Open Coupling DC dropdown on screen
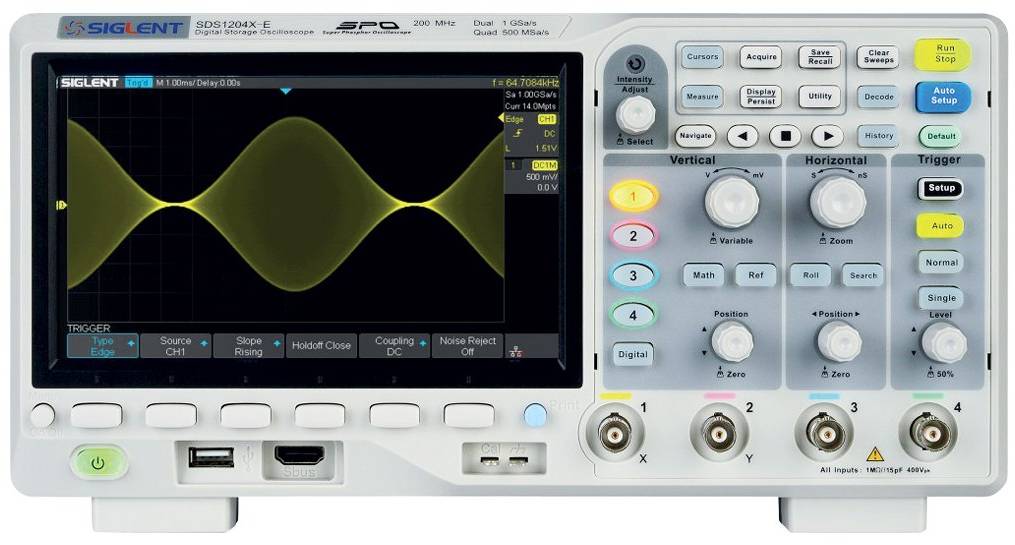The image size is (1015, 545). point(395,346)
